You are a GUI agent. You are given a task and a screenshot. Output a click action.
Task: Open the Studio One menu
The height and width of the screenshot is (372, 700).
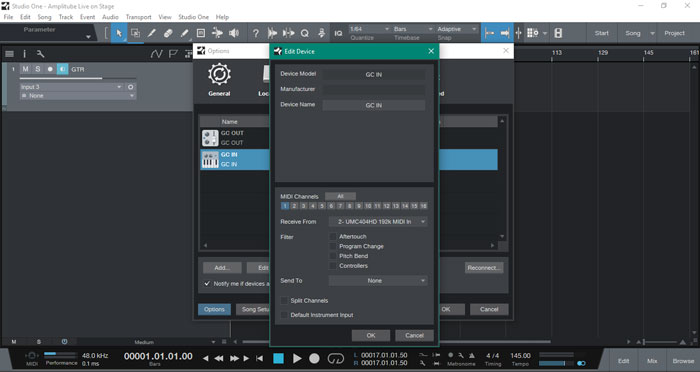click(x=193, y=17)
